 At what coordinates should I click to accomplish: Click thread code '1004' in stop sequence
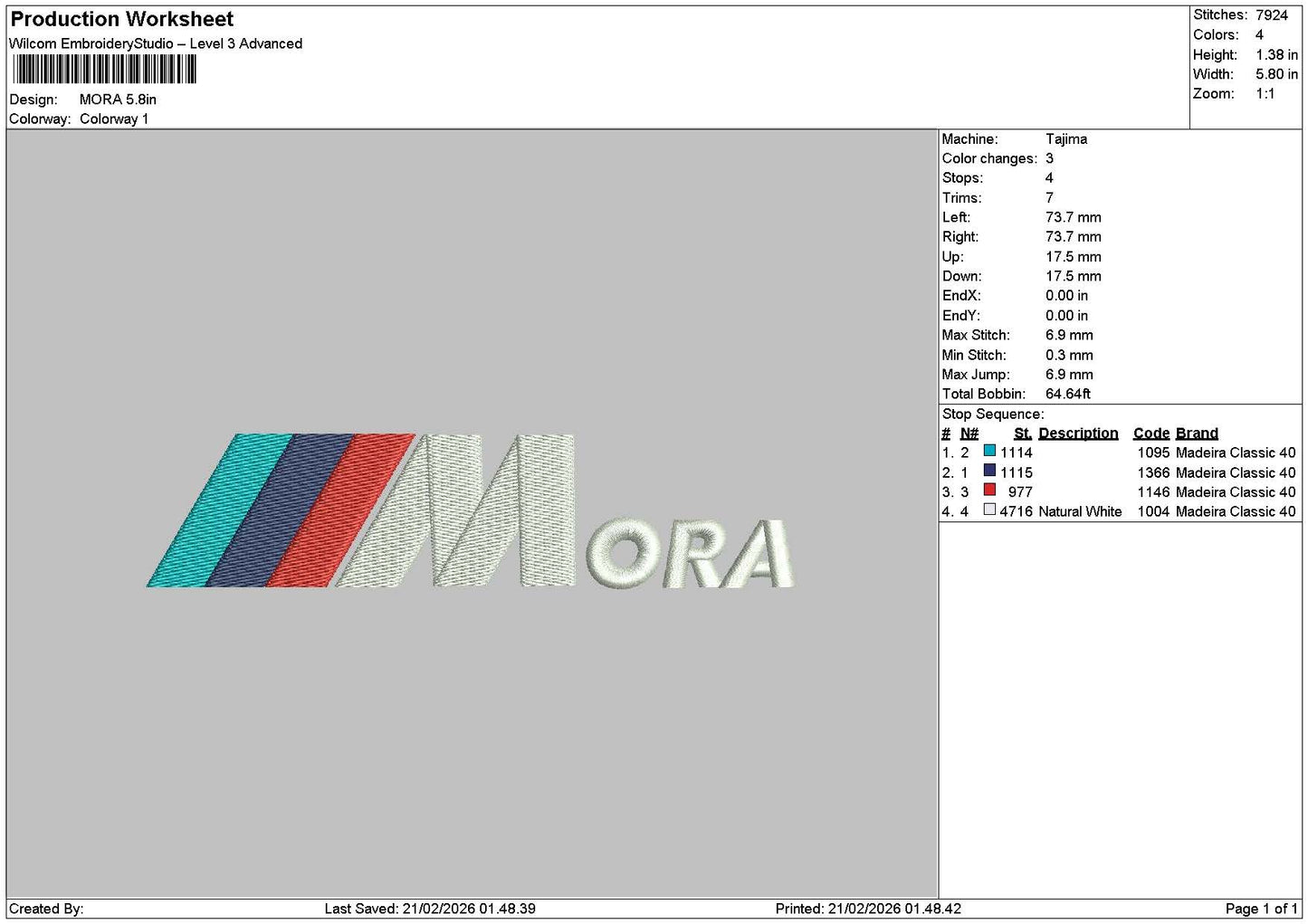point(1153,512)
